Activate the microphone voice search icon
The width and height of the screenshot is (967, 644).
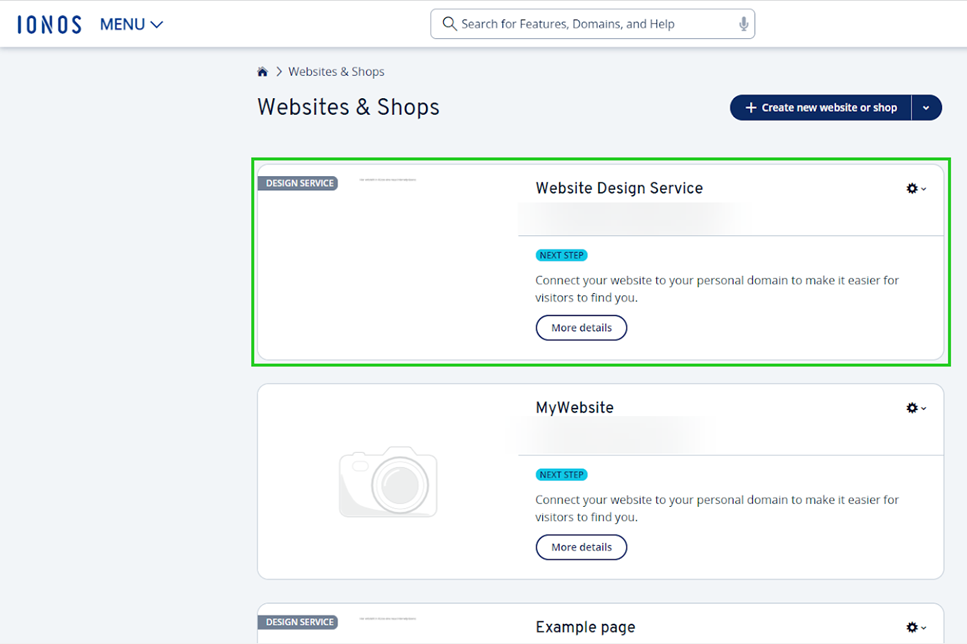click(744, 24)
